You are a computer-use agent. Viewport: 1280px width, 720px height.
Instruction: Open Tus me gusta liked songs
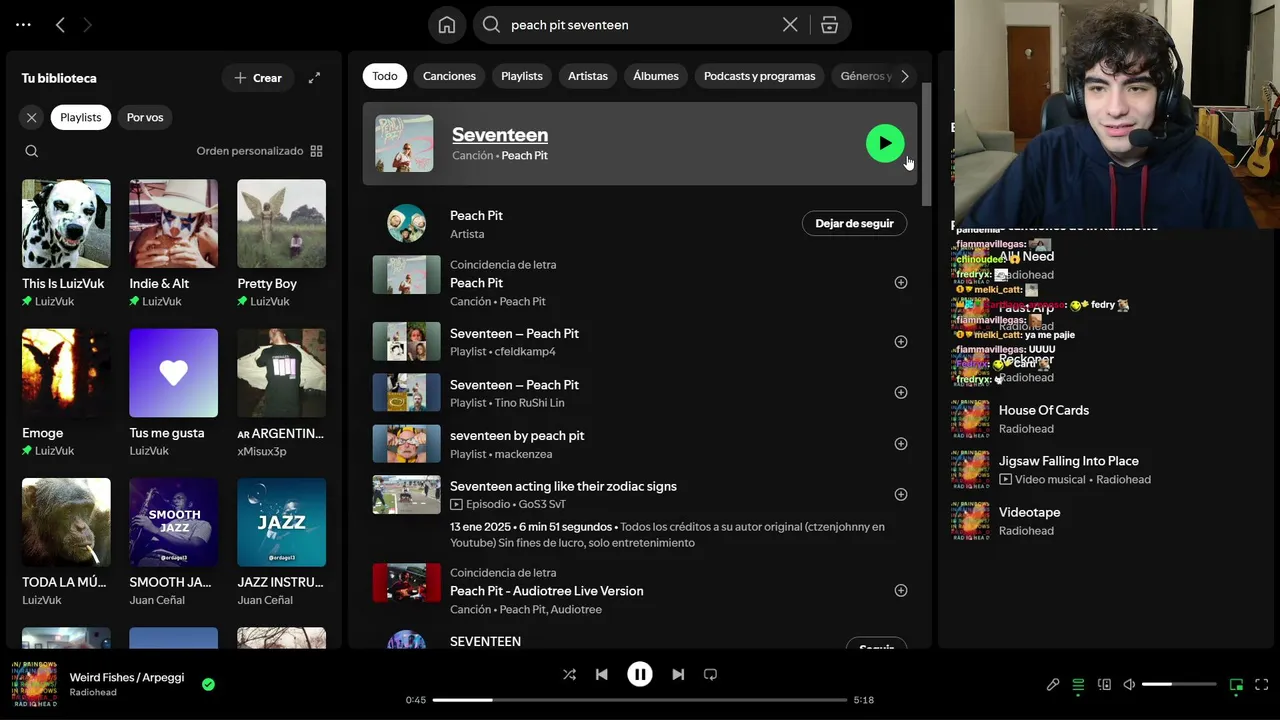click(x=173, y=393)
